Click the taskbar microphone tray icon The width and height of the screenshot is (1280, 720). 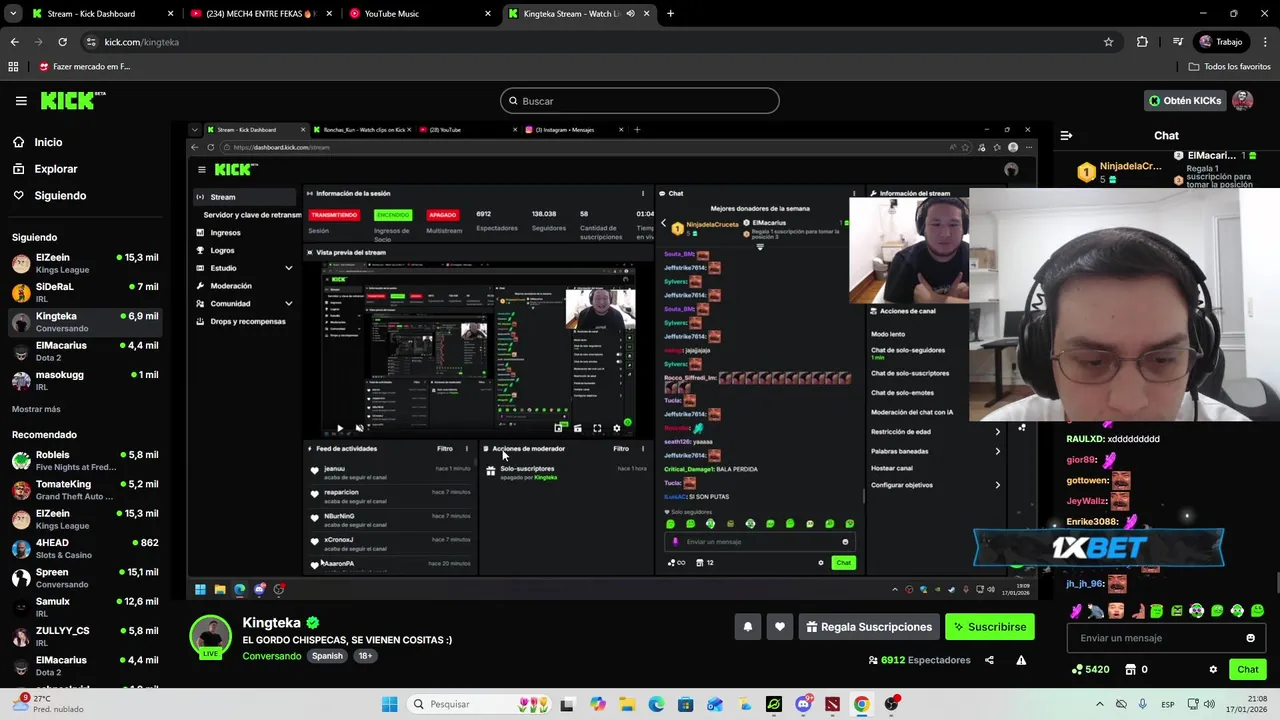point(1142,704)
